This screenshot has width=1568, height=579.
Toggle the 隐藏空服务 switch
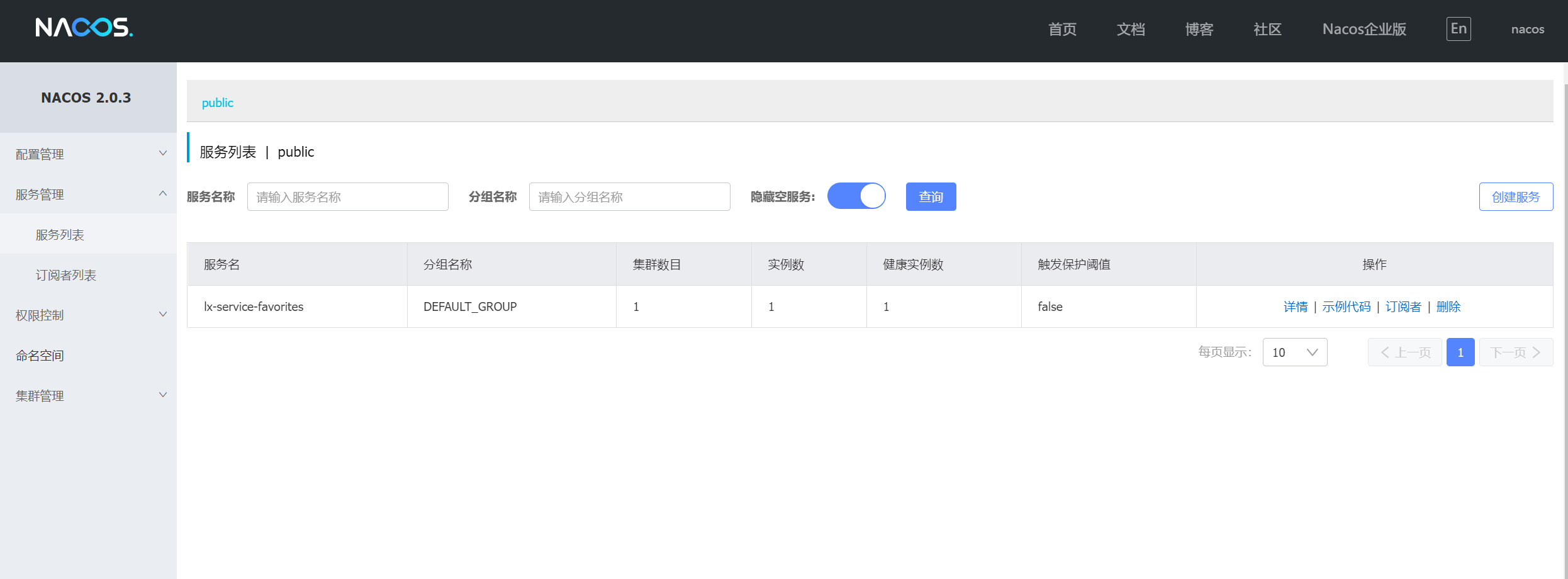tap(856, 196)
